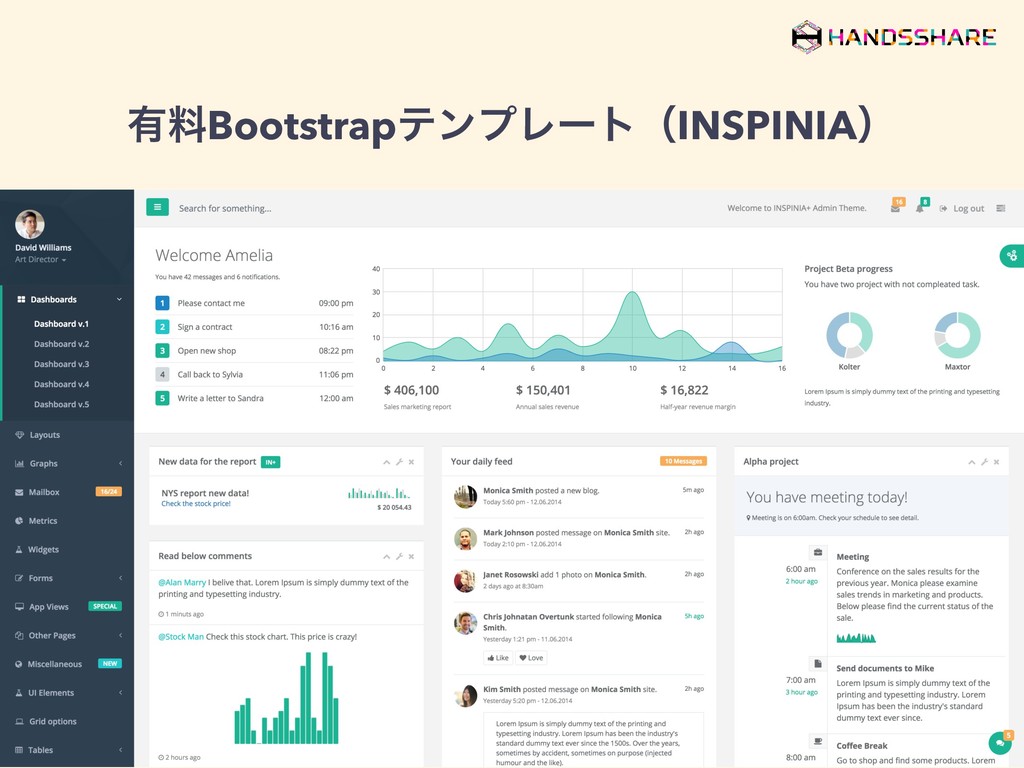Collapse the Dashboards menu chevron
The width and height of the screenshot is (1024, 768).
coord(119,300)
